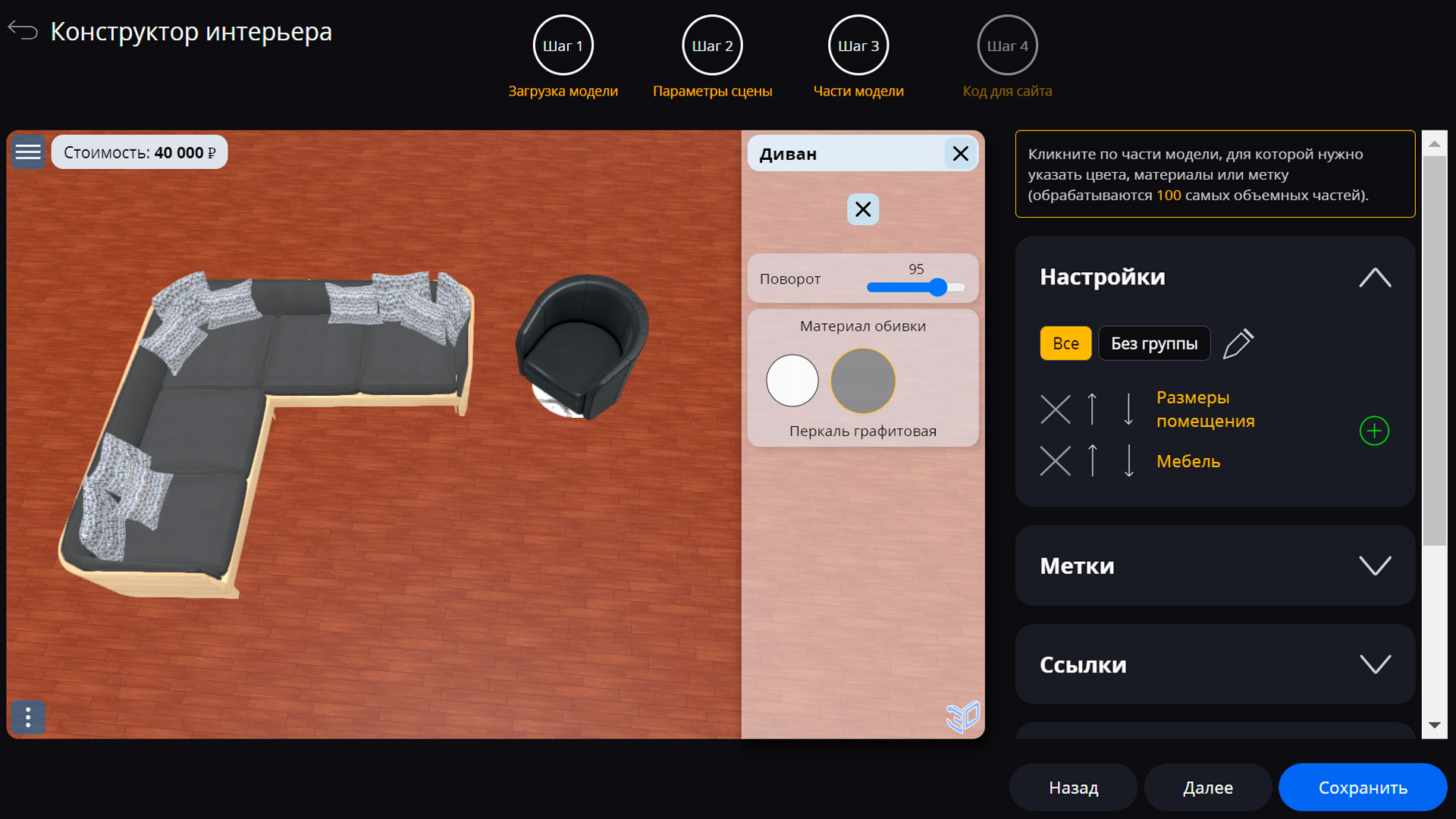
Task: Collapse the Настройки section
Action: pos(1376,277)
